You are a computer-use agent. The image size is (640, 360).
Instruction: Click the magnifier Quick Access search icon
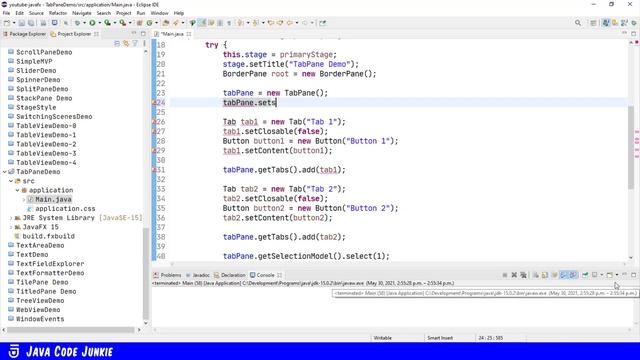tap(578, 23)
